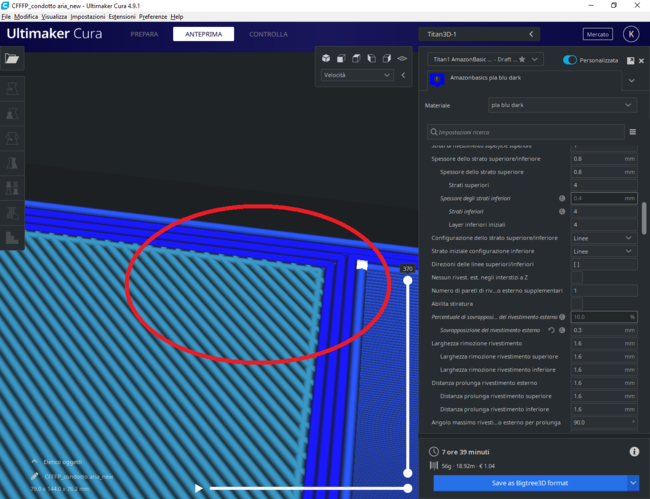Click the vertical layer slider top handle

click(x=408, y=282)
